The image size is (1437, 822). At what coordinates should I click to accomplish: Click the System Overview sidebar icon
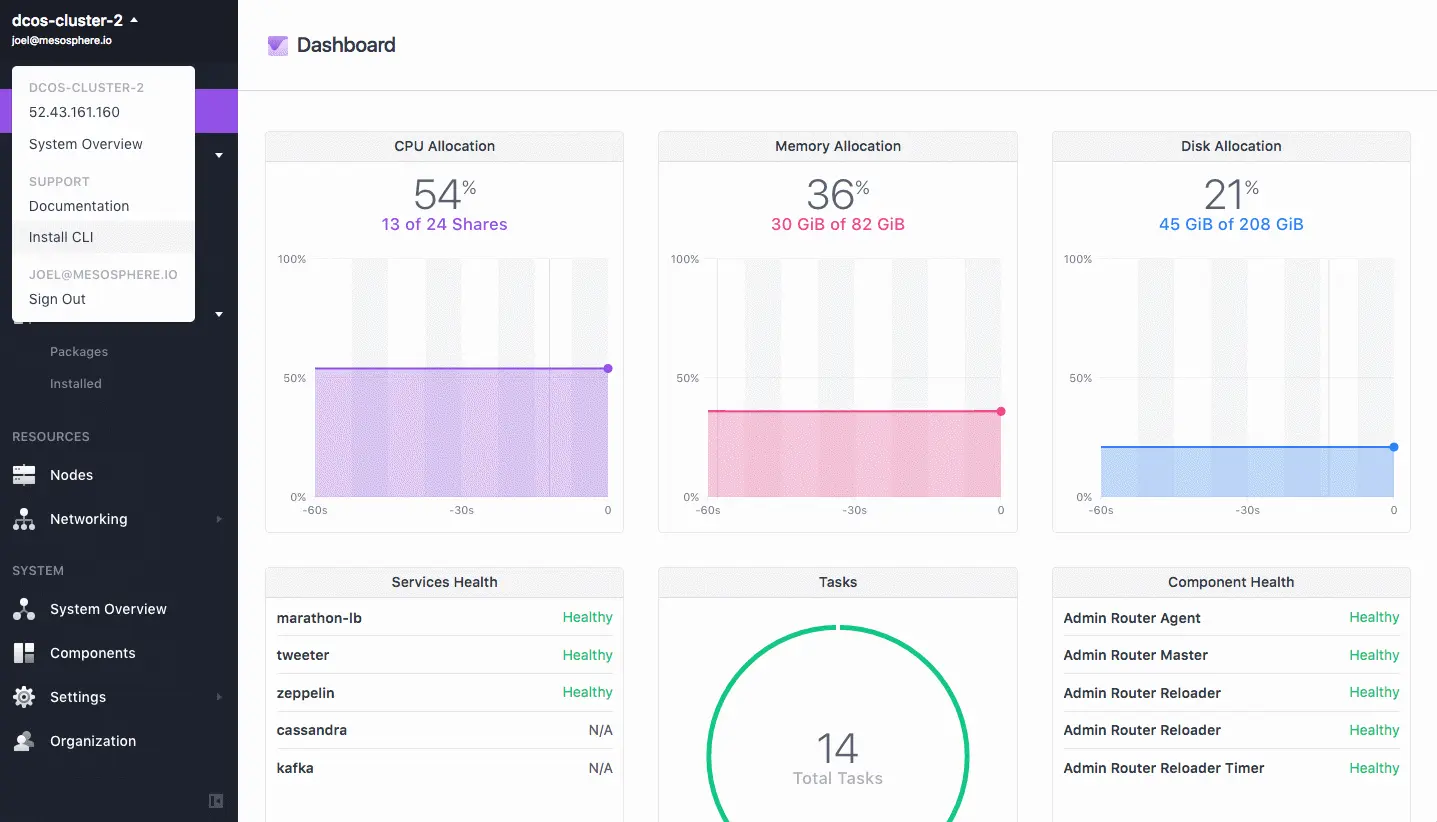click(24, 609)
